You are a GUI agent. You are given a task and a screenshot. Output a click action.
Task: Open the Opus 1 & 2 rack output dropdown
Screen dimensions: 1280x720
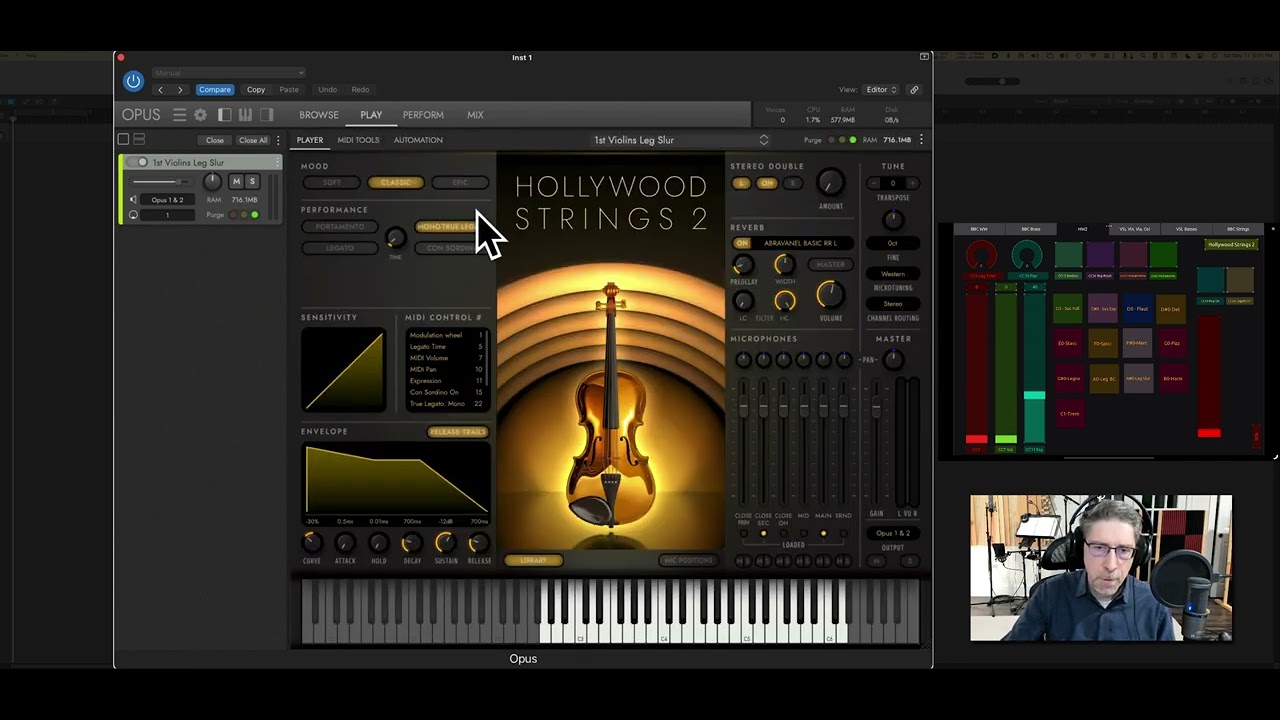(167, 200)
